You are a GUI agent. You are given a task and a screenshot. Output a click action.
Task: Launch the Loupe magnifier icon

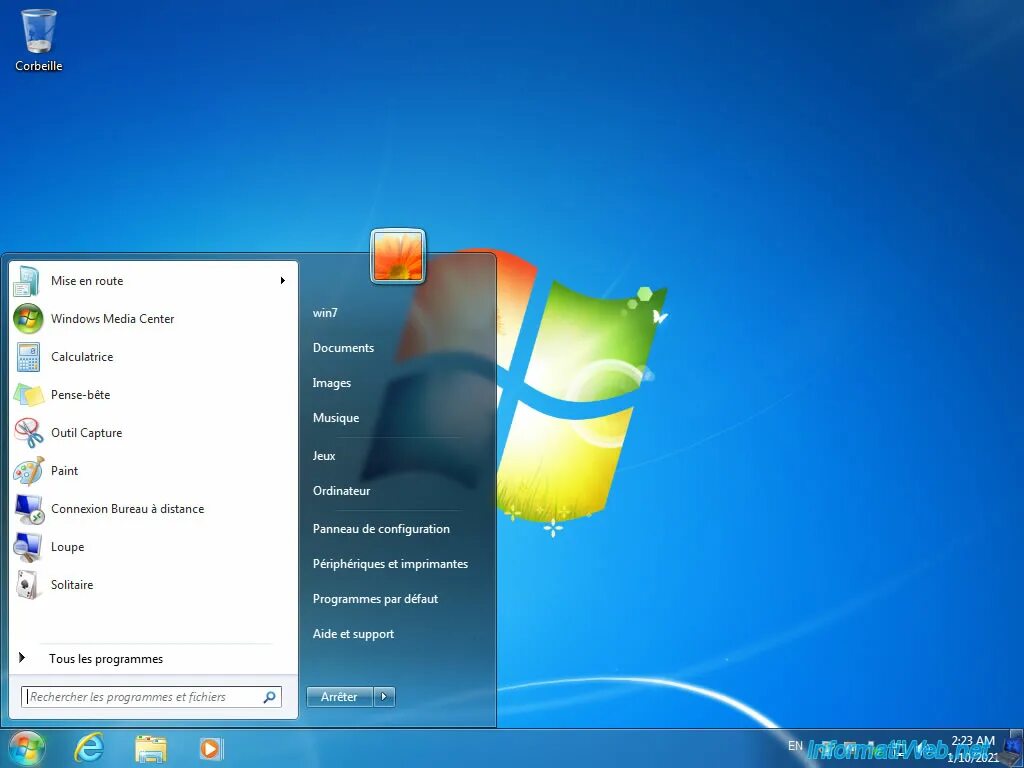(28, 547)
